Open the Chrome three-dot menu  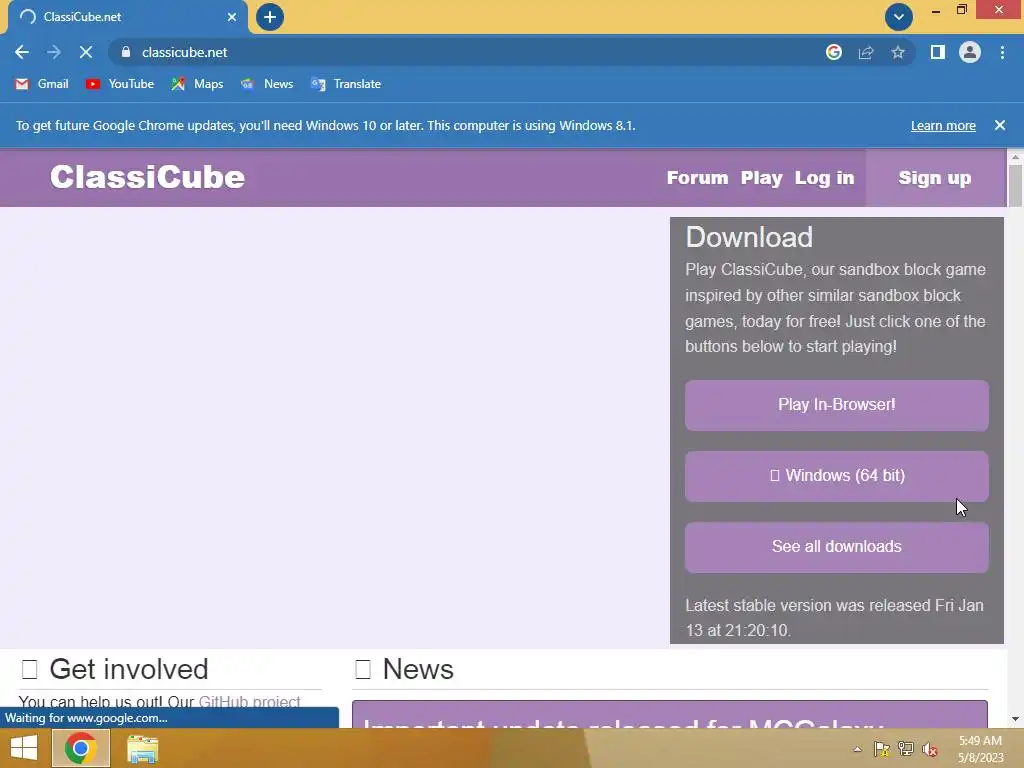click(1002, 52)
